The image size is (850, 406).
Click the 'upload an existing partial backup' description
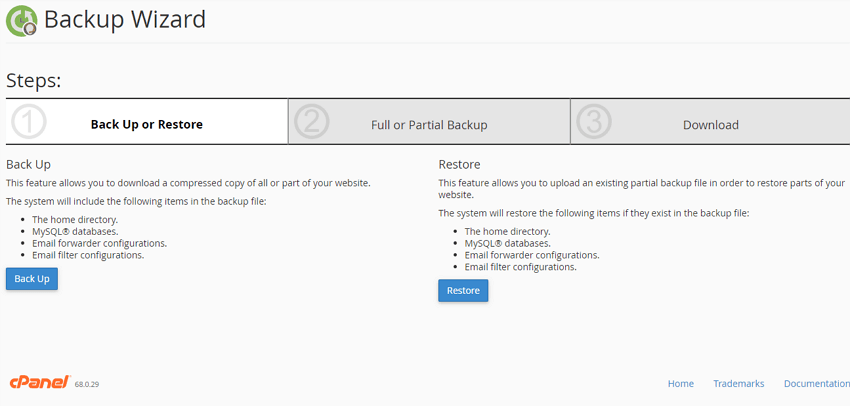pos(642,189)
